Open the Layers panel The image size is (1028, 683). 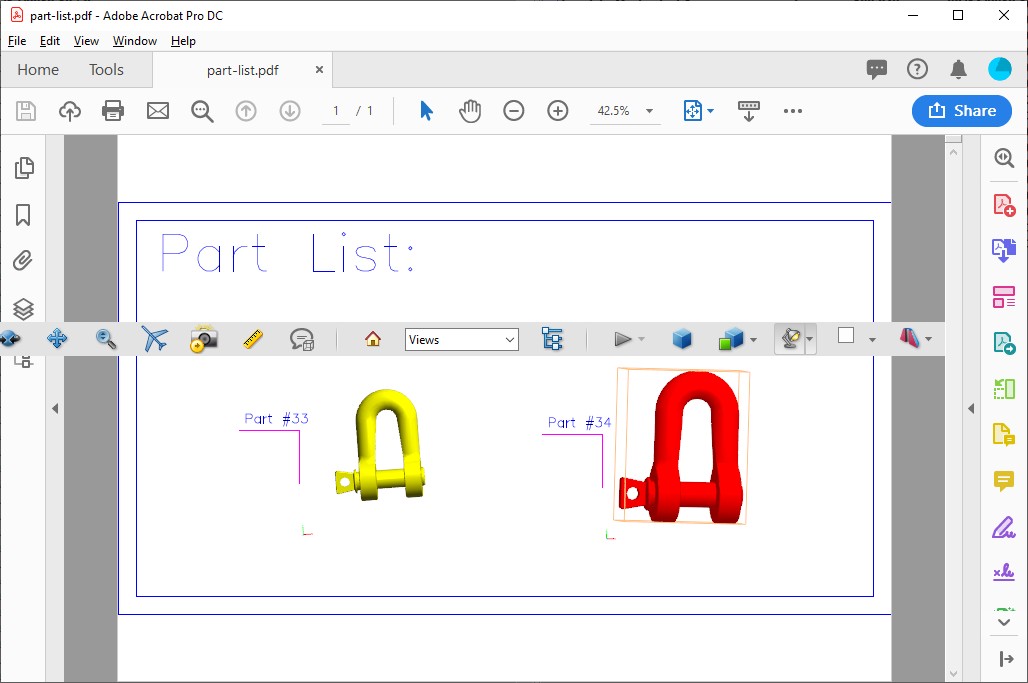(23, 308)
